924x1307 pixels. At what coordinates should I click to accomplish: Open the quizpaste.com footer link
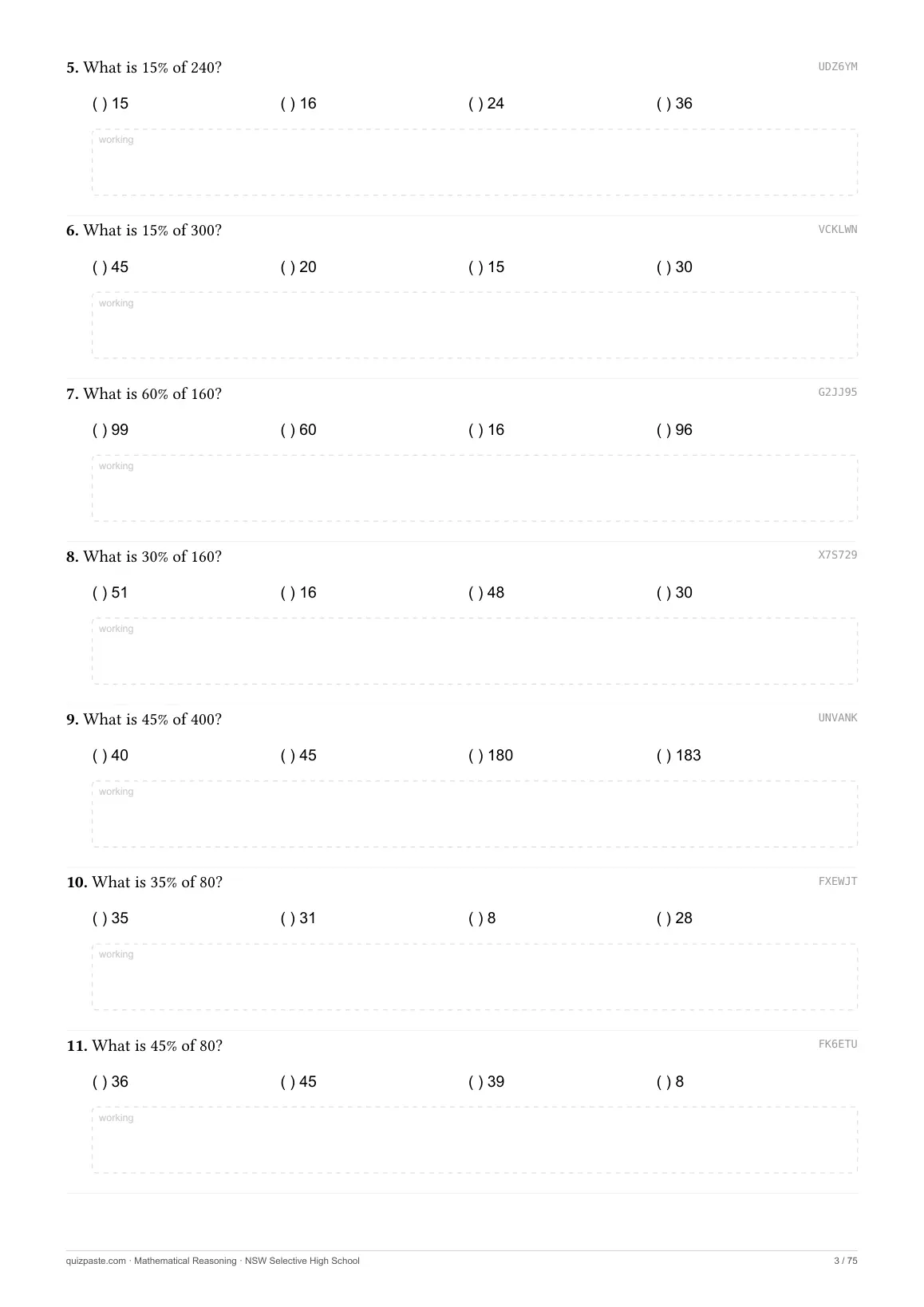pyautogui.click(x=96, y=1261)
